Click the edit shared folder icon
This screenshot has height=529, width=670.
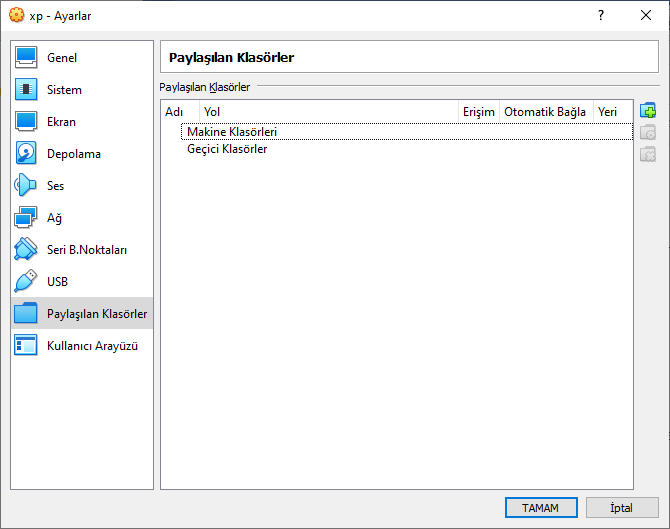(648, 132)
